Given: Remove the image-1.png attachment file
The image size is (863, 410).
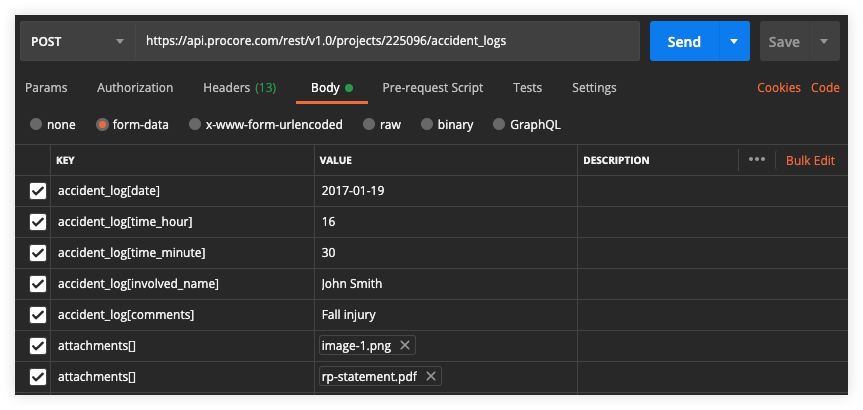Looking at the screenshot, I should pos(405,346).
